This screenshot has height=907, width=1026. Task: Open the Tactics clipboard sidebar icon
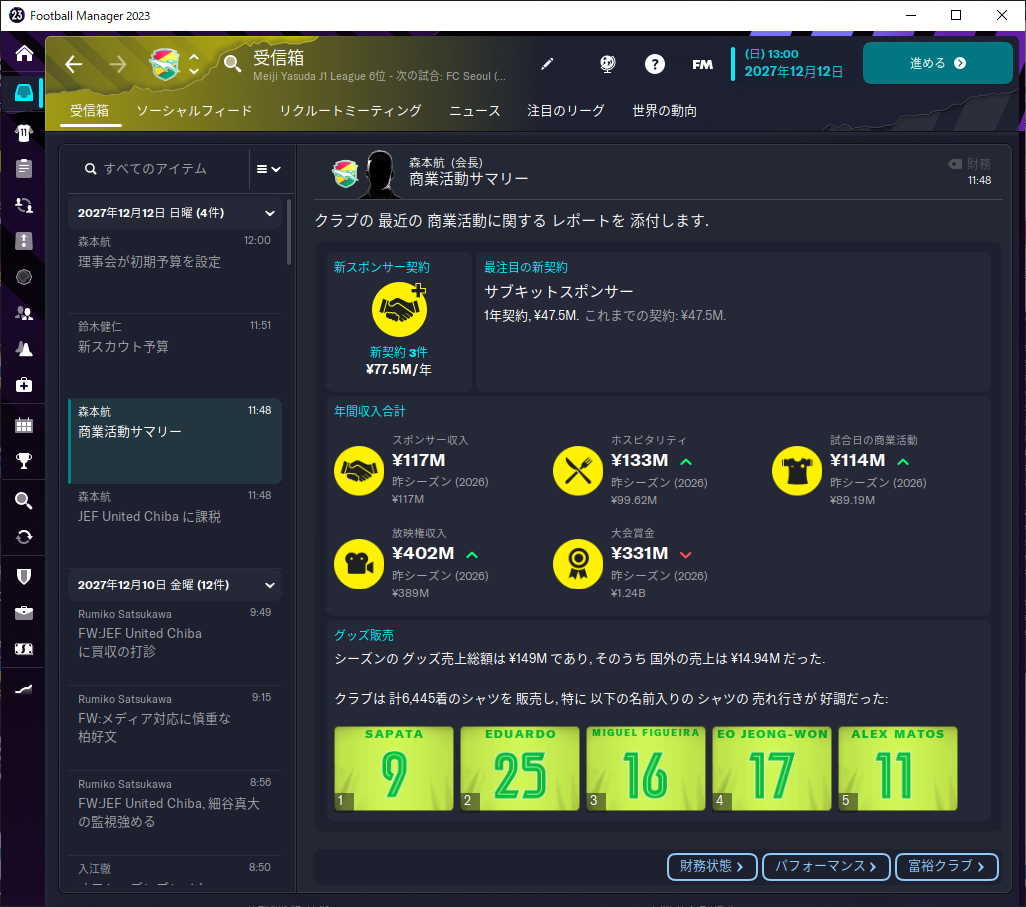pyautogui.click(x=24, y=169)
